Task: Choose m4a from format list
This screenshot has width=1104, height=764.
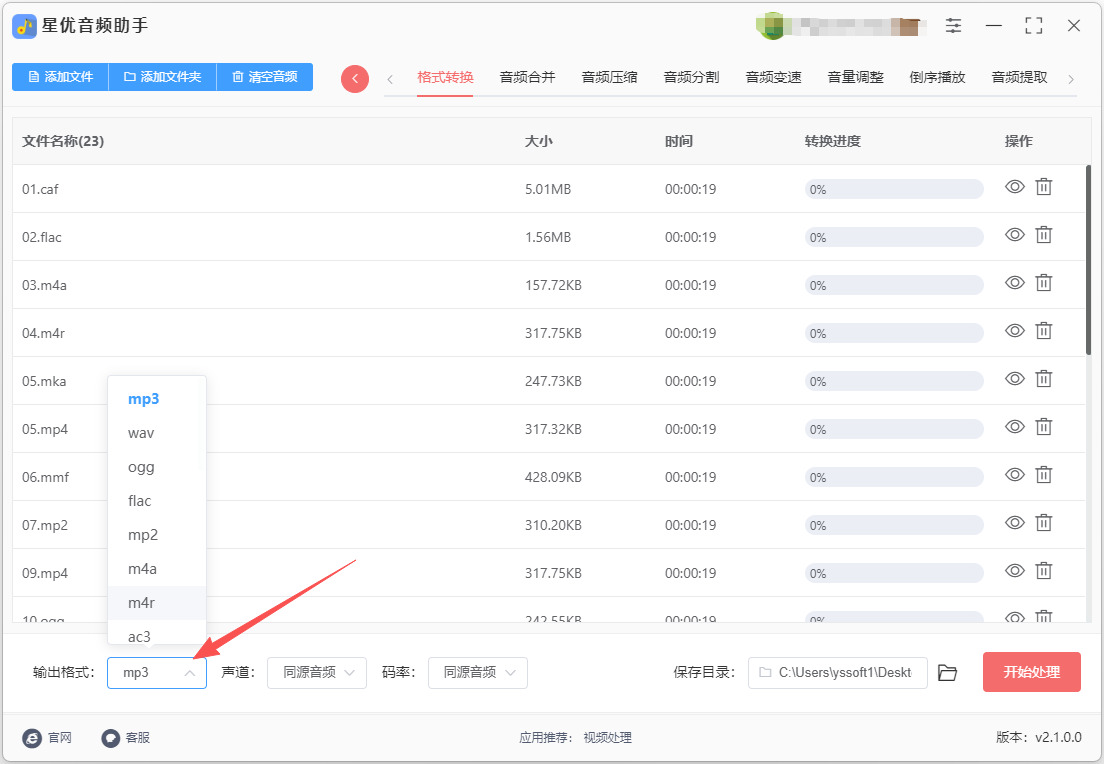Action: click(156, 568)
